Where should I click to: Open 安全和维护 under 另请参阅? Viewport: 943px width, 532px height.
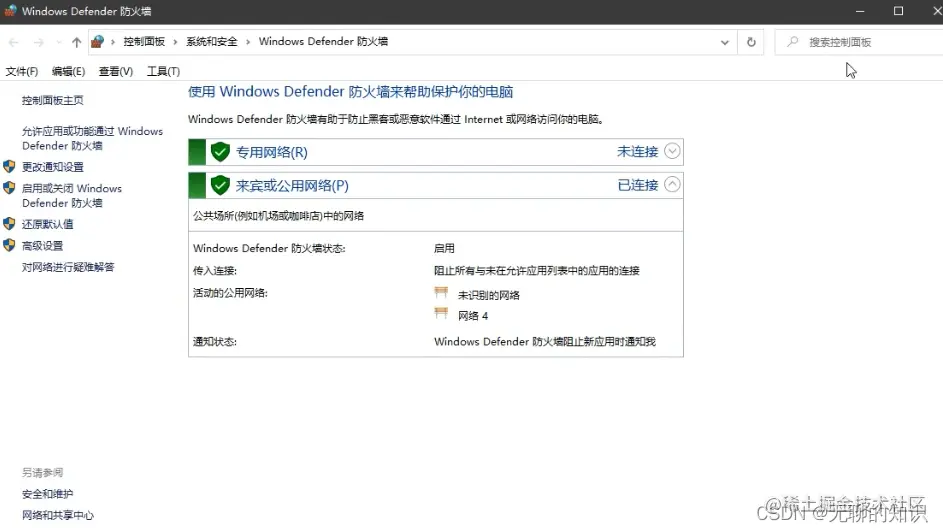coord(48,494)
